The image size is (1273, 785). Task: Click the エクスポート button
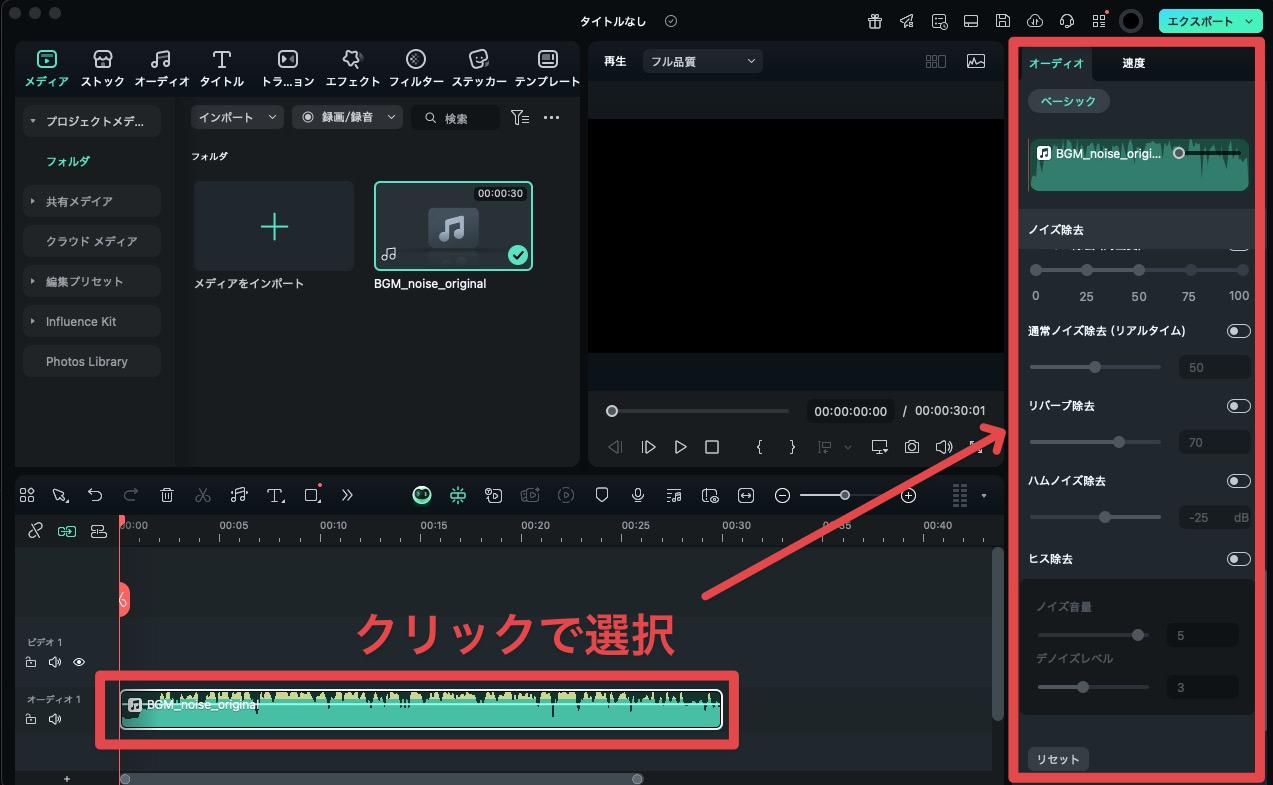coord(1209,21)
